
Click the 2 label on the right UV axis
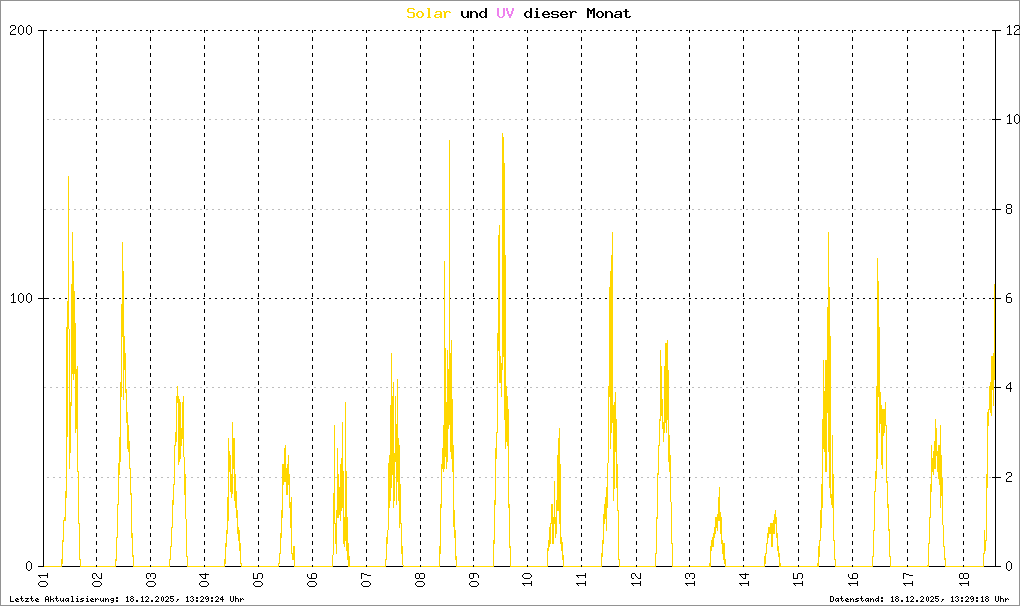click(x=1009, y=477)
